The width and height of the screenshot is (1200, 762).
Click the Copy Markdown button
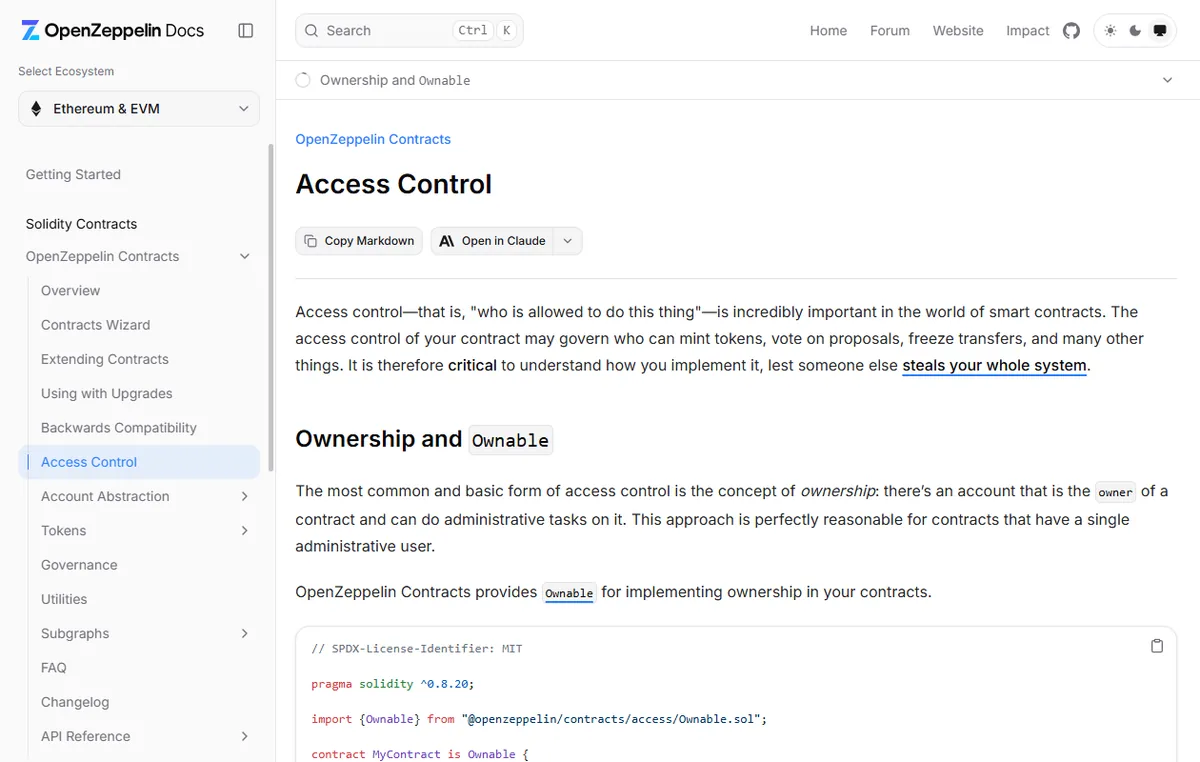click(359, 241)
